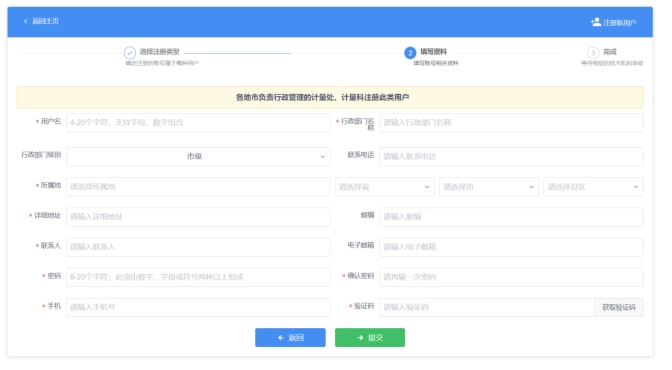
Task: Focus the 电子邮箱 input field
Action: [x=511, y=247]
